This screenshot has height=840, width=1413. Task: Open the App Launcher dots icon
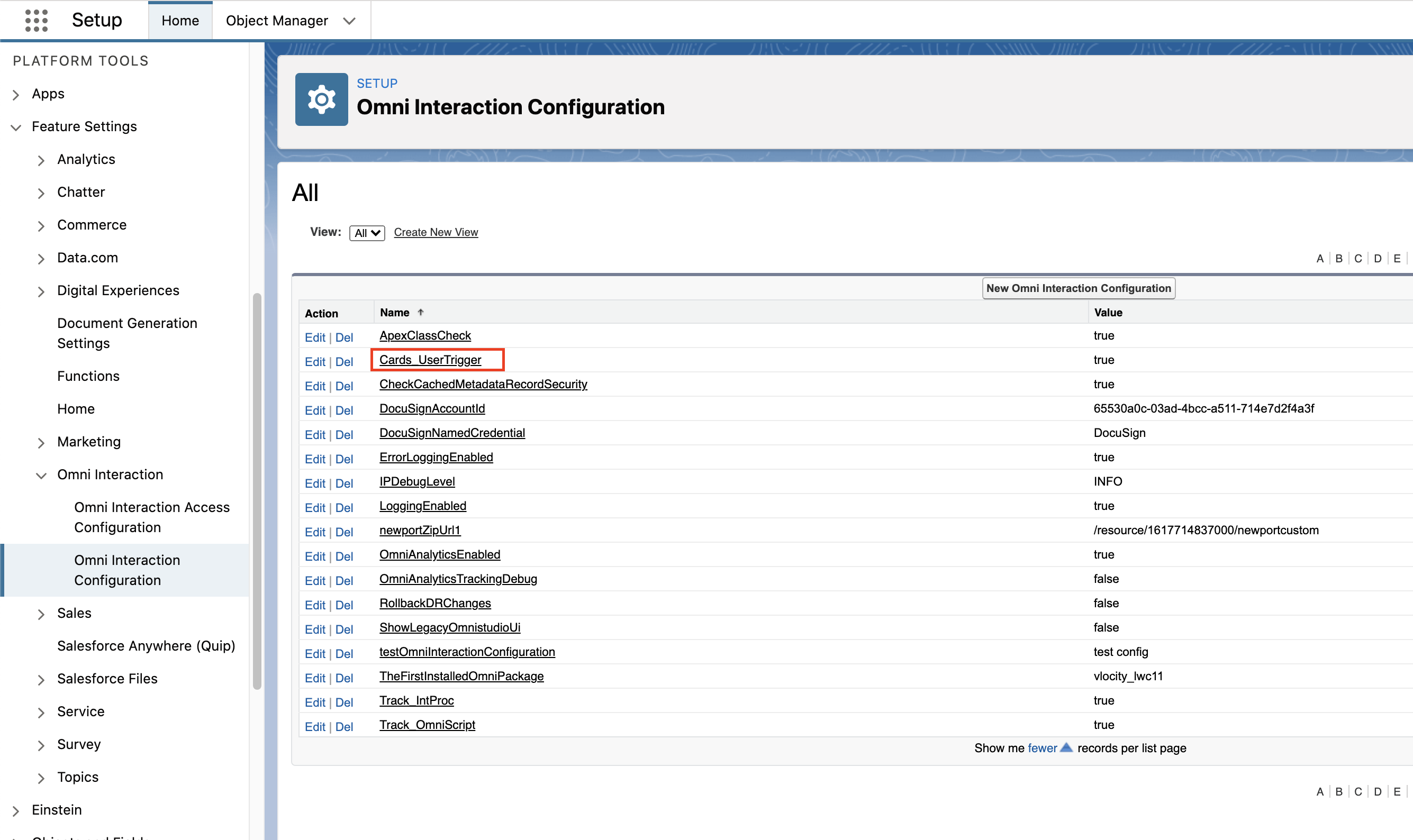pyautogui.click(x=36, y=21)
